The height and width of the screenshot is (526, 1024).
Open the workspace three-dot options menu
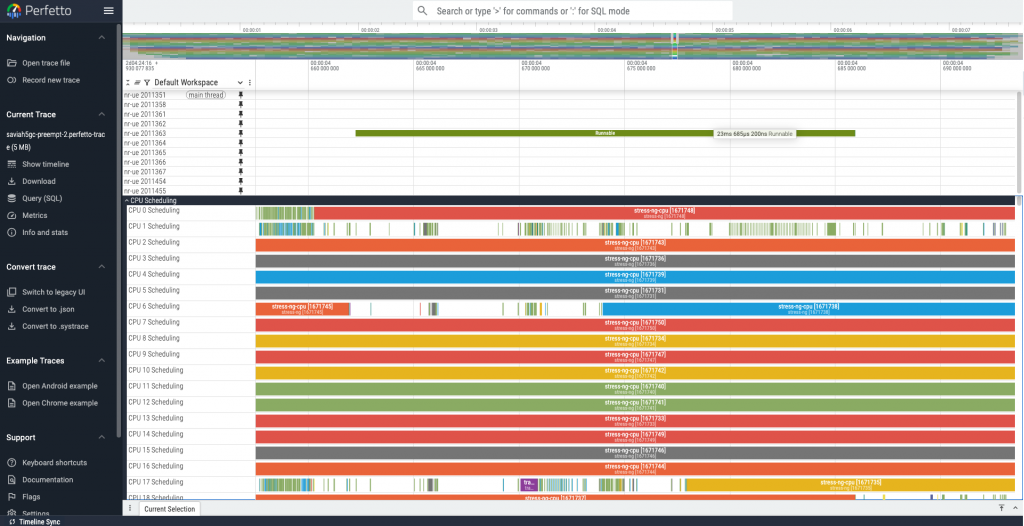249,83
